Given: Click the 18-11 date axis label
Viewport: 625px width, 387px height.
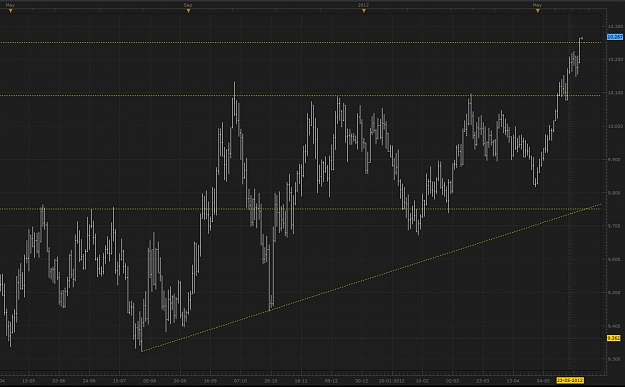Looking at the screenshot, I should (x=301, y=381).
